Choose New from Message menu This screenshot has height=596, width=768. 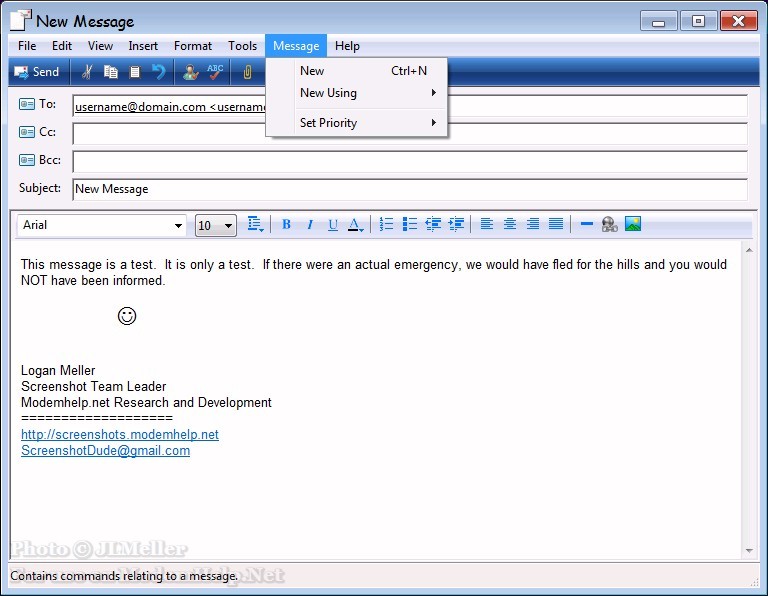357,71
